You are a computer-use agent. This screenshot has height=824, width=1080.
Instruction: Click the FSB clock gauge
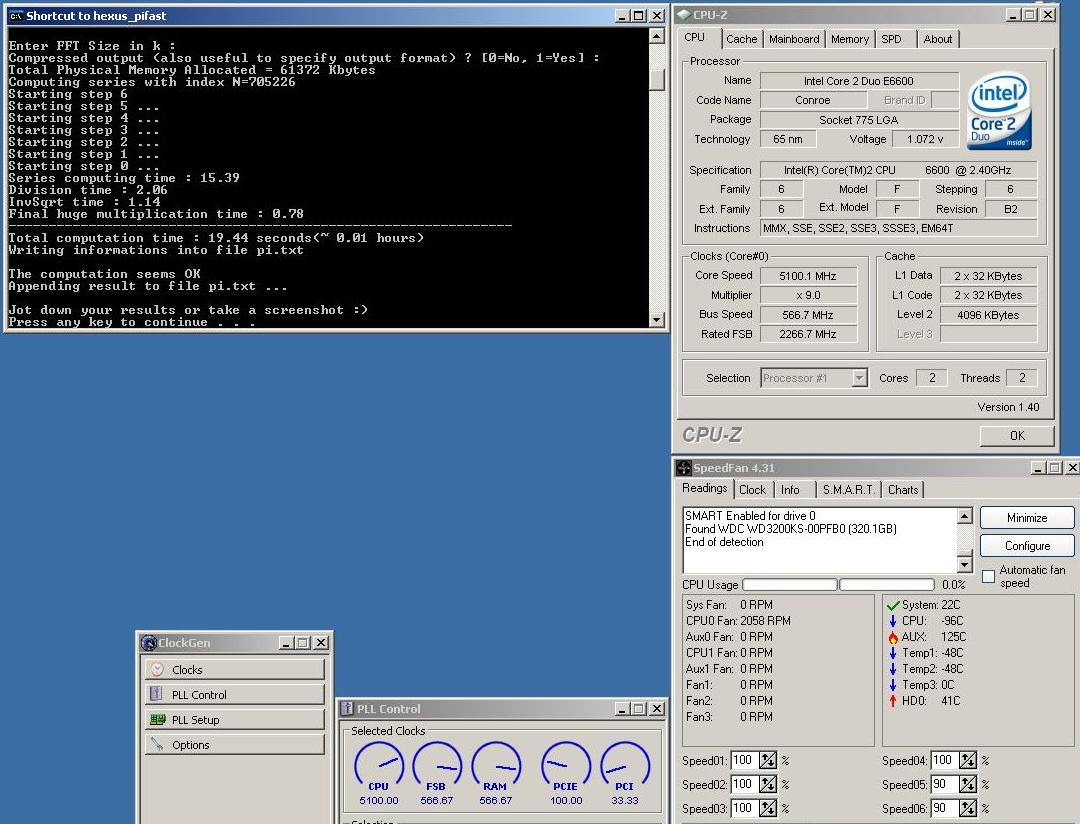(x=437, y=766)
